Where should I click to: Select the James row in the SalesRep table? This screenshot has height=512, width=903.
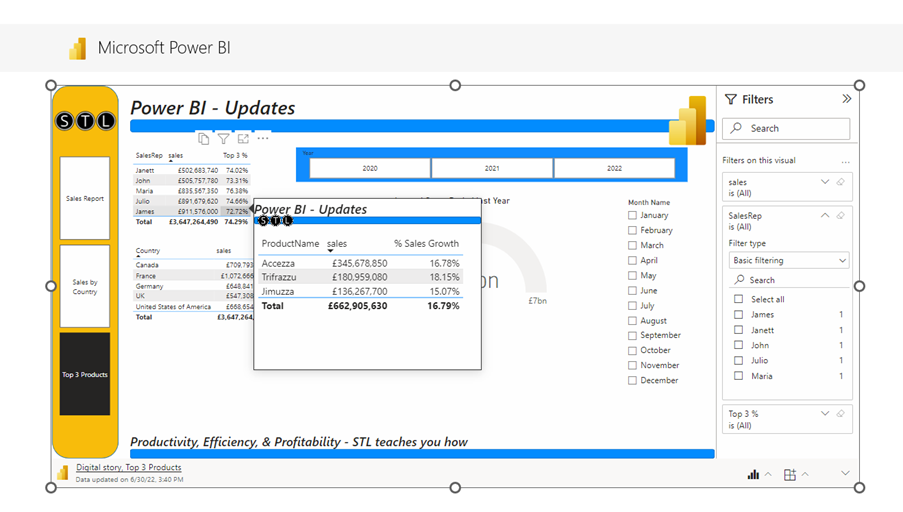coord(192,211)
